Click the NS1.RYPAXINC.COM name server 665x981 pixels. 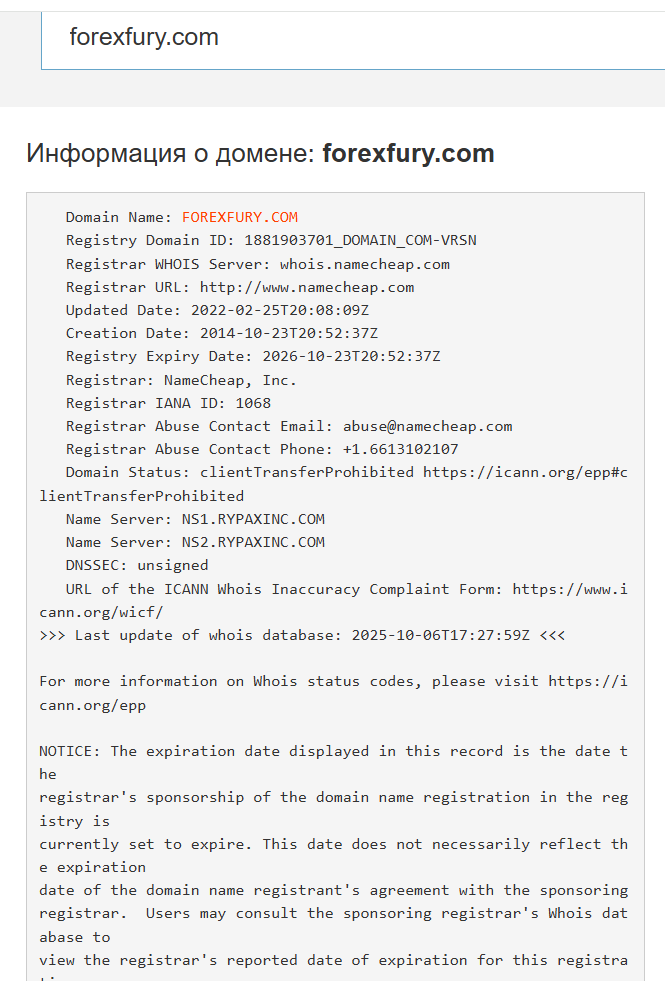(253, 519)
